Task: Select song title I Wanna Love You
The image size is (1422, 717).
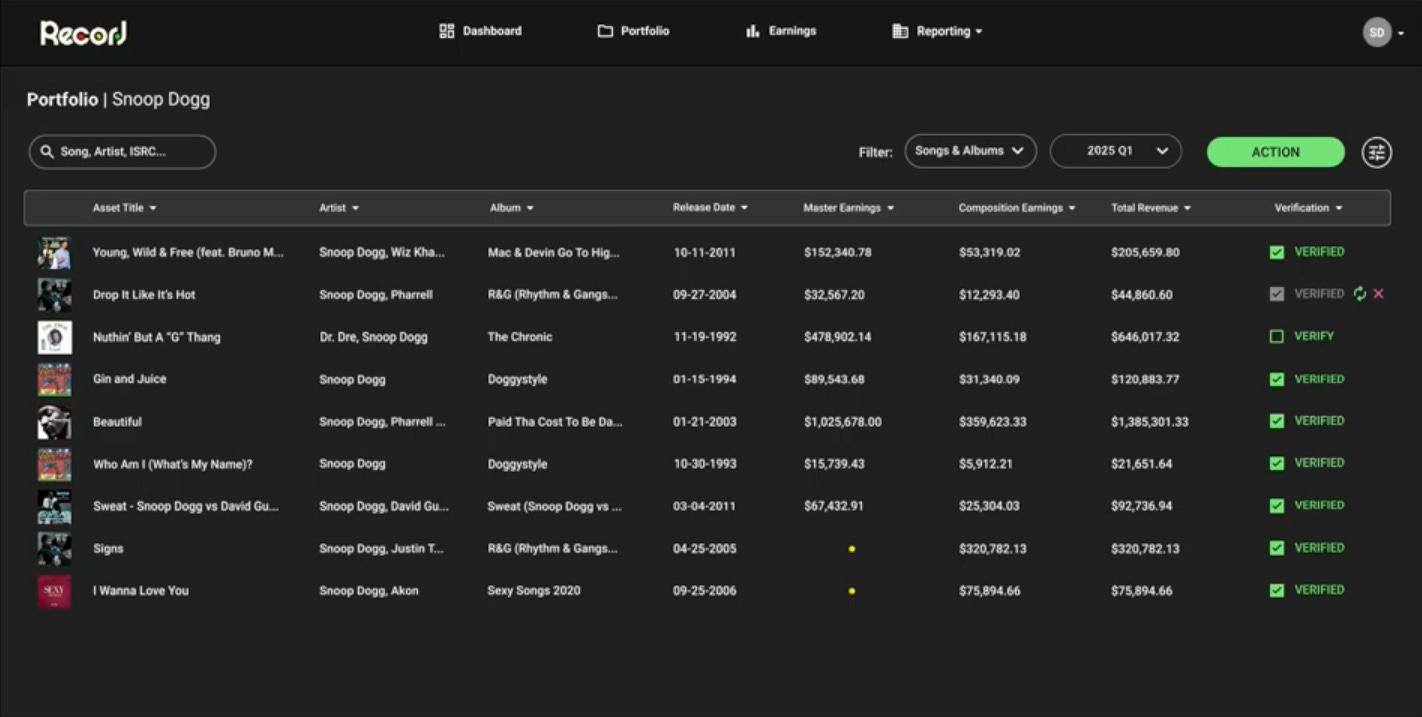Action: click(x=141, y=591)
